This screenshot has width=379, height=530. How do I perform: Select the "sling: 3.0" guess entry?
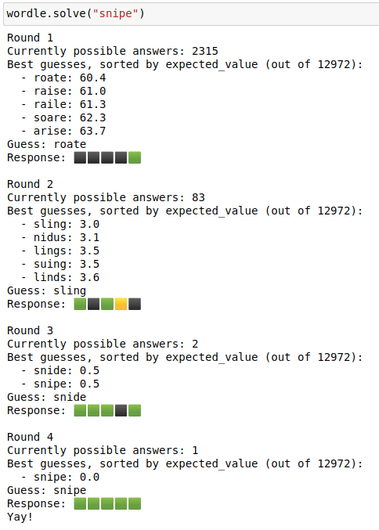[x=67, y=224]
